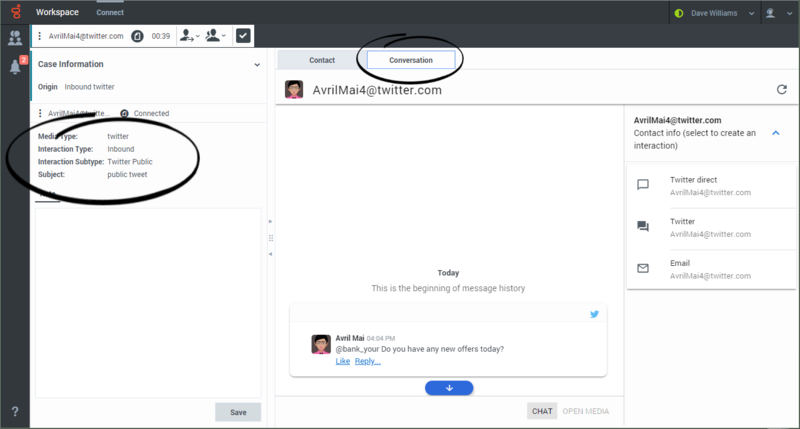Switch to the Contact tab

pyautogui.click(x=322, y=60)
